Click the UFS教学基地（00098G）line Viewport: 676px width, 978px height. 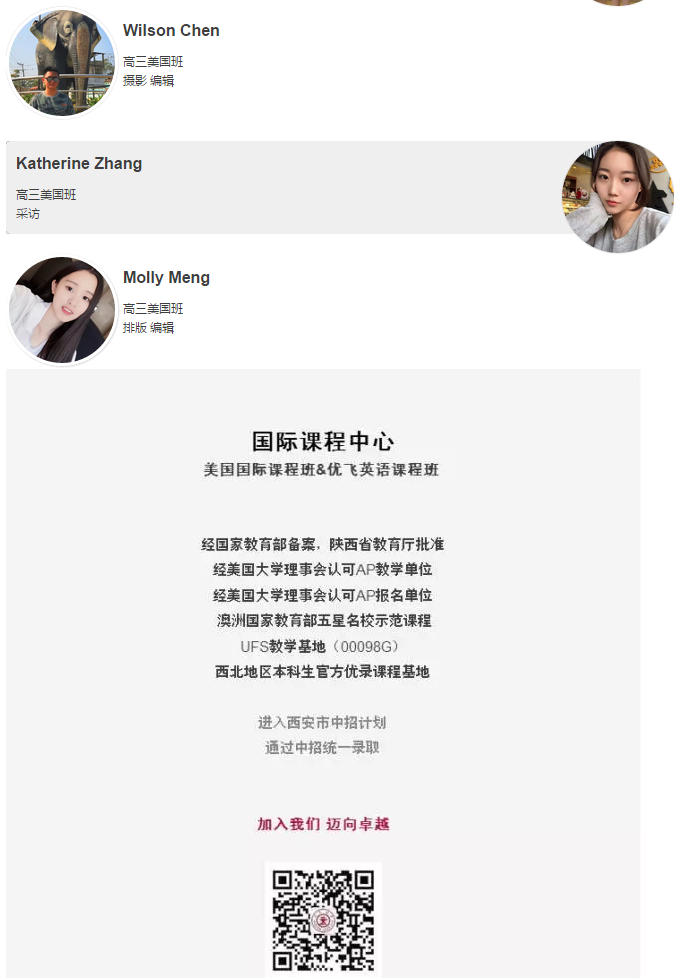tap(319, 646)
